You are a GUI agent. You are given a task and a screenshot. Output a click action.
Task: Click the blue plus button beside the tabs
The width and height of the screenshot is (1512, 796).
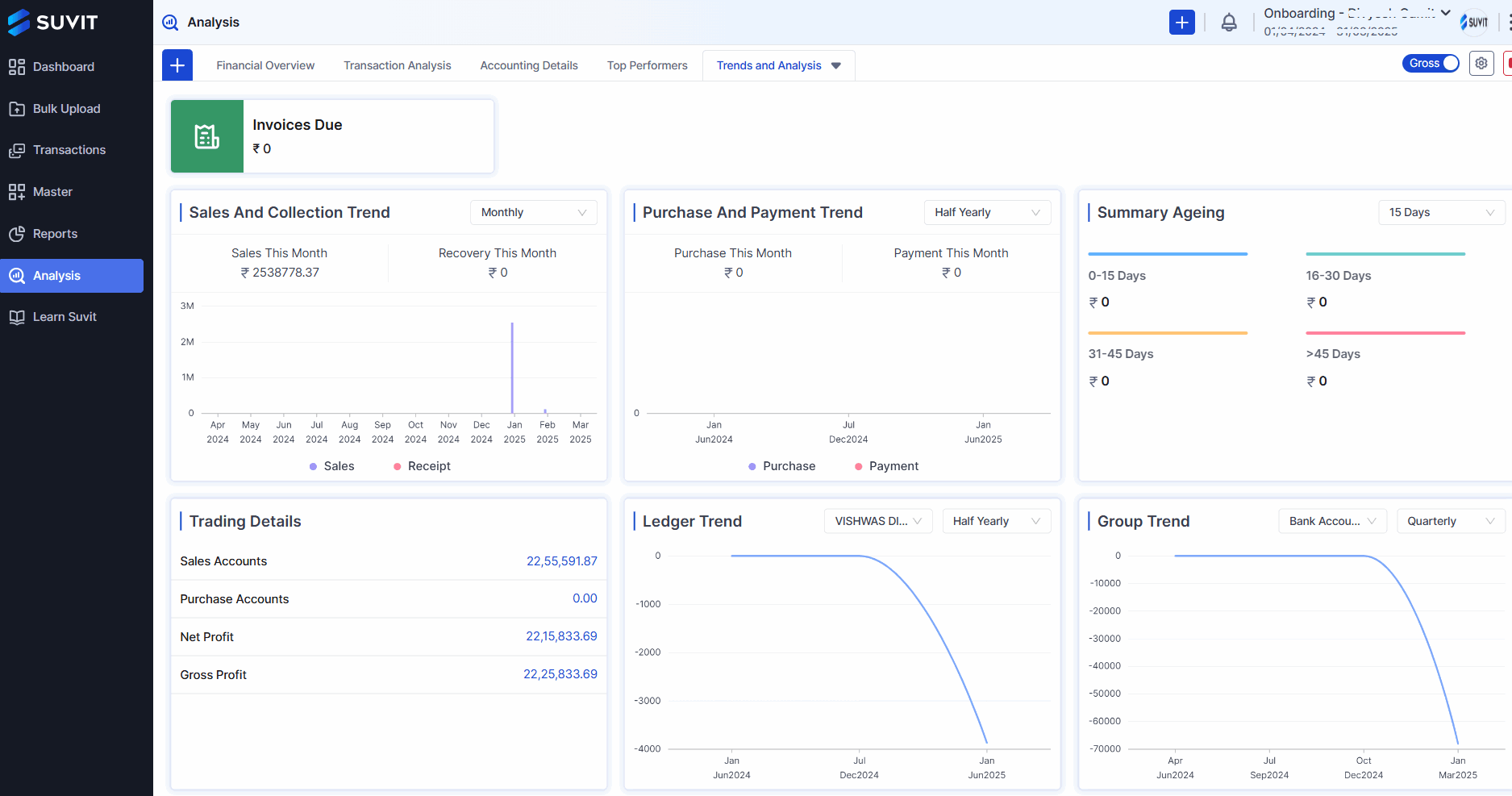click(177, 65)
